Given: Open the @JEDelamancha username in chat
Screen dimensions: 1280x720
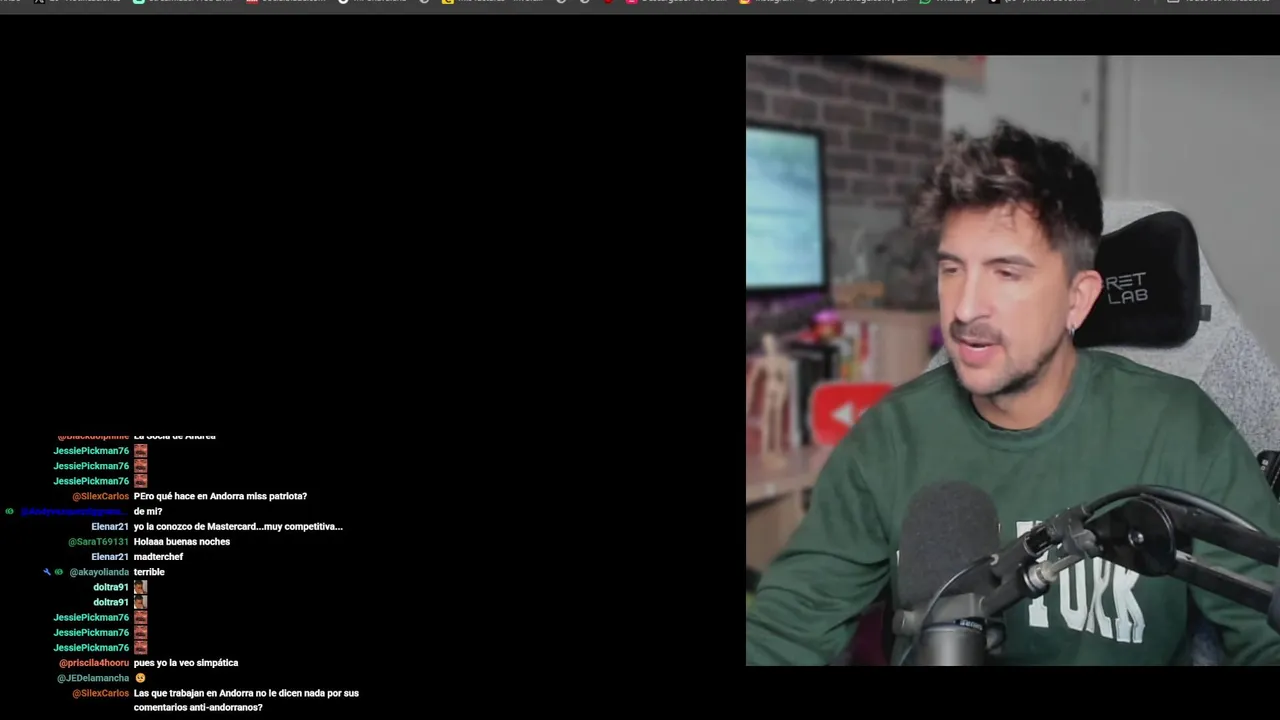Looking at the screenshot, I should tap(93, 678).
